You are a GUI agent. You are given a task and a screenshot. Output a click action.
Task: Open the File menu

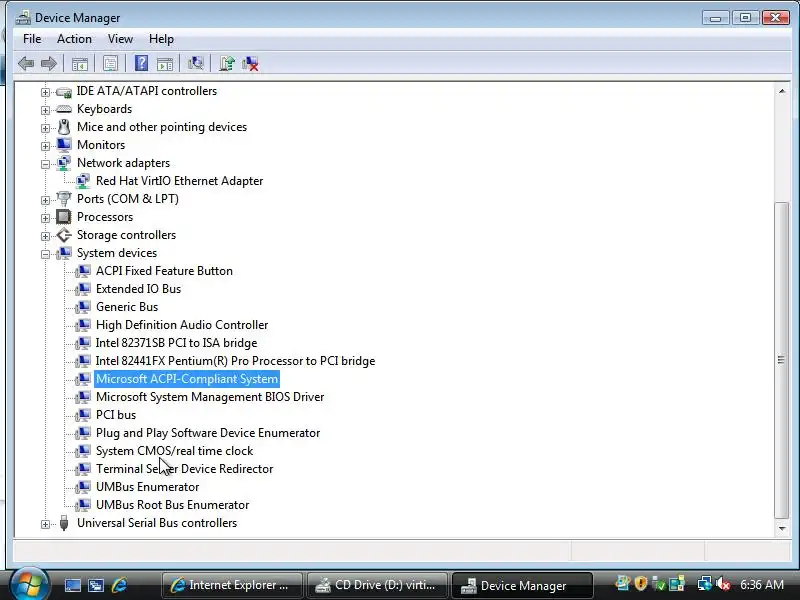tap(32, 39)
